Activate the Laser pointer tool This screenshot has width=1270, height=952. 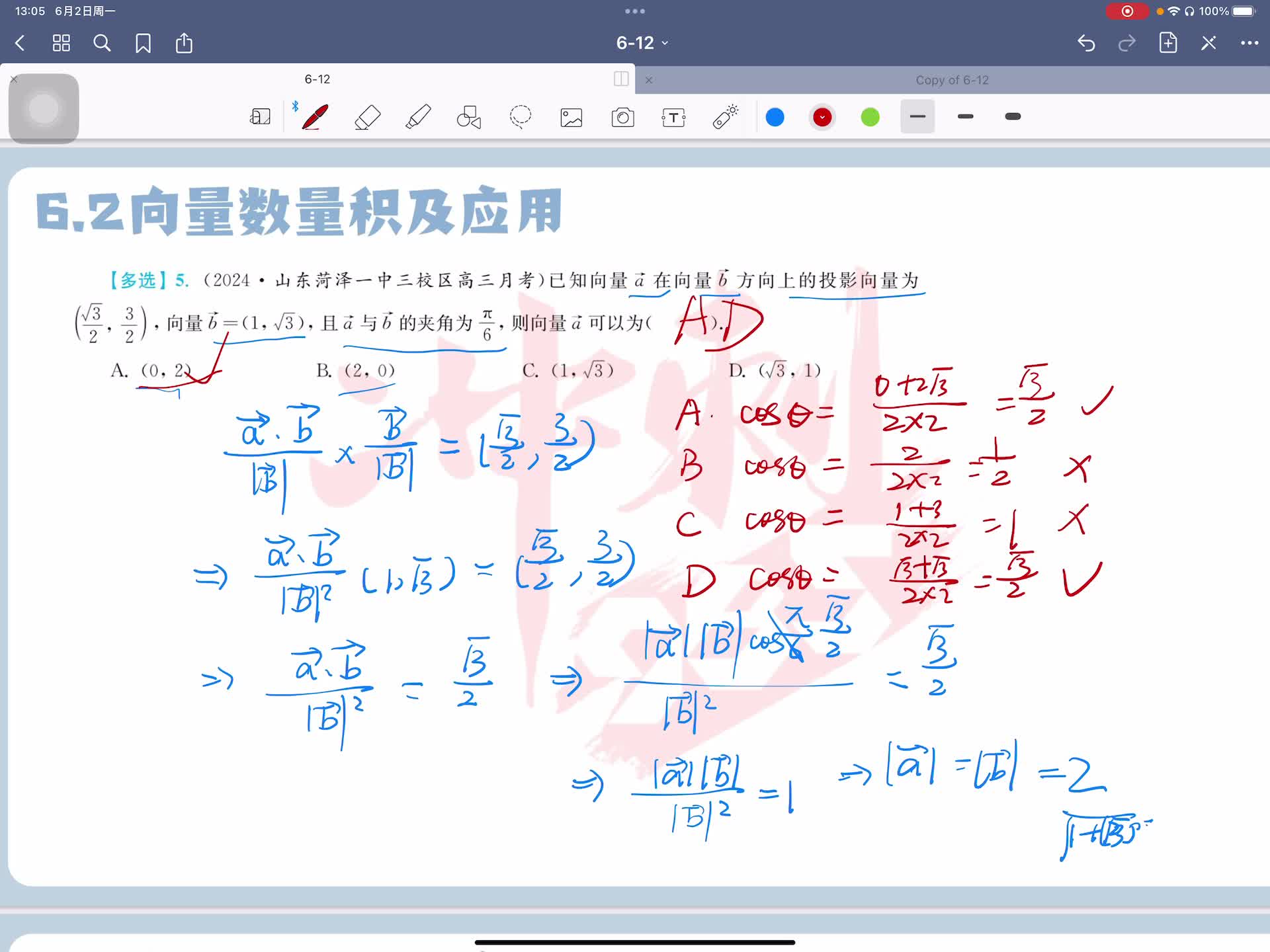pos(726,117)
